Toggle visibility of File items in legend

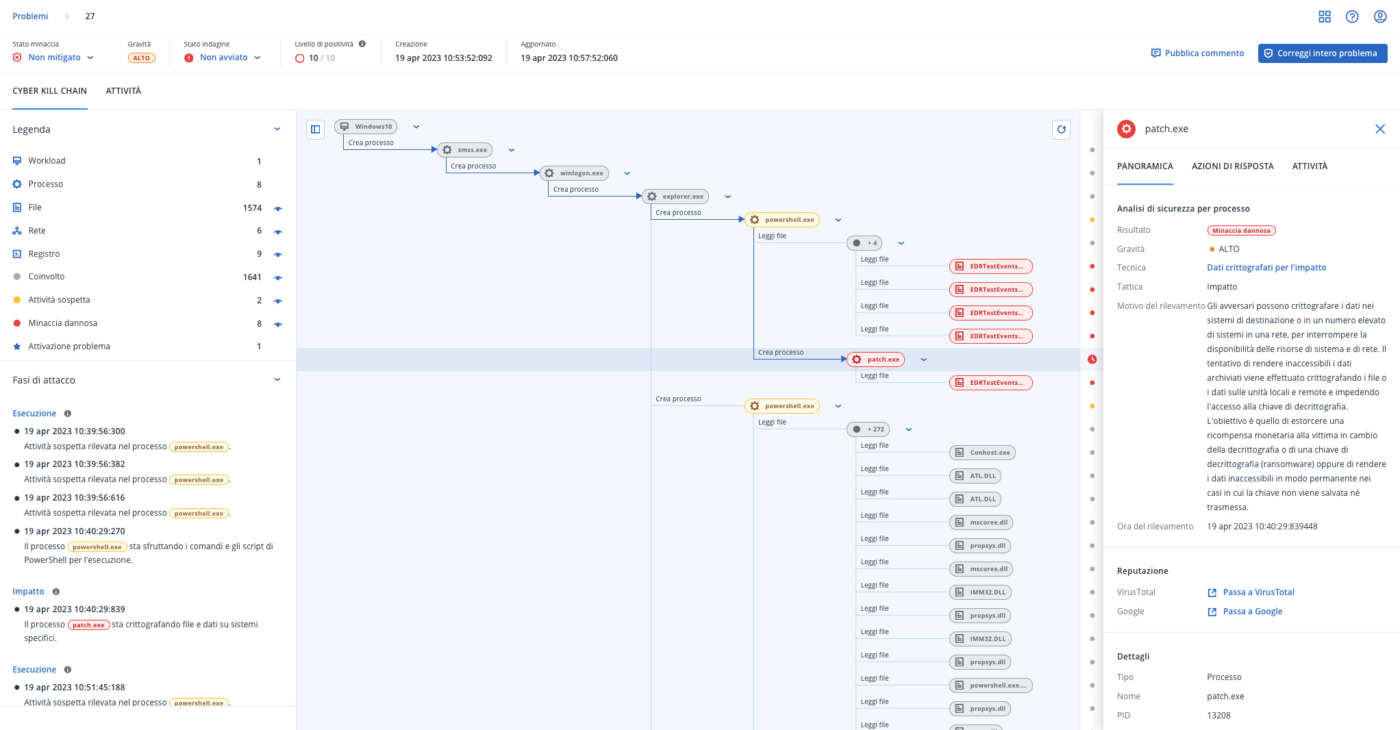click(x=279, y=208)
